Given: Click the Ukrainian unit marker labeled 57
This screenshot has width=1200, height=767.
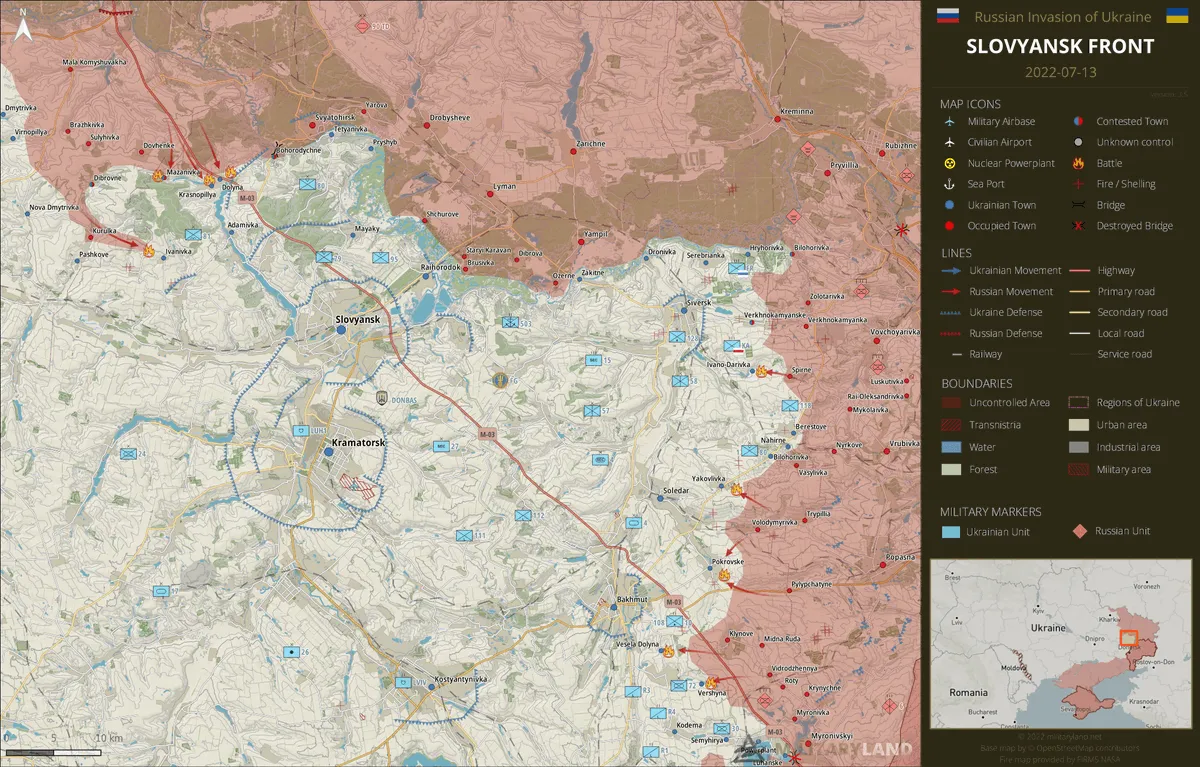Looking at the screenshot, I should coord(591,410).
